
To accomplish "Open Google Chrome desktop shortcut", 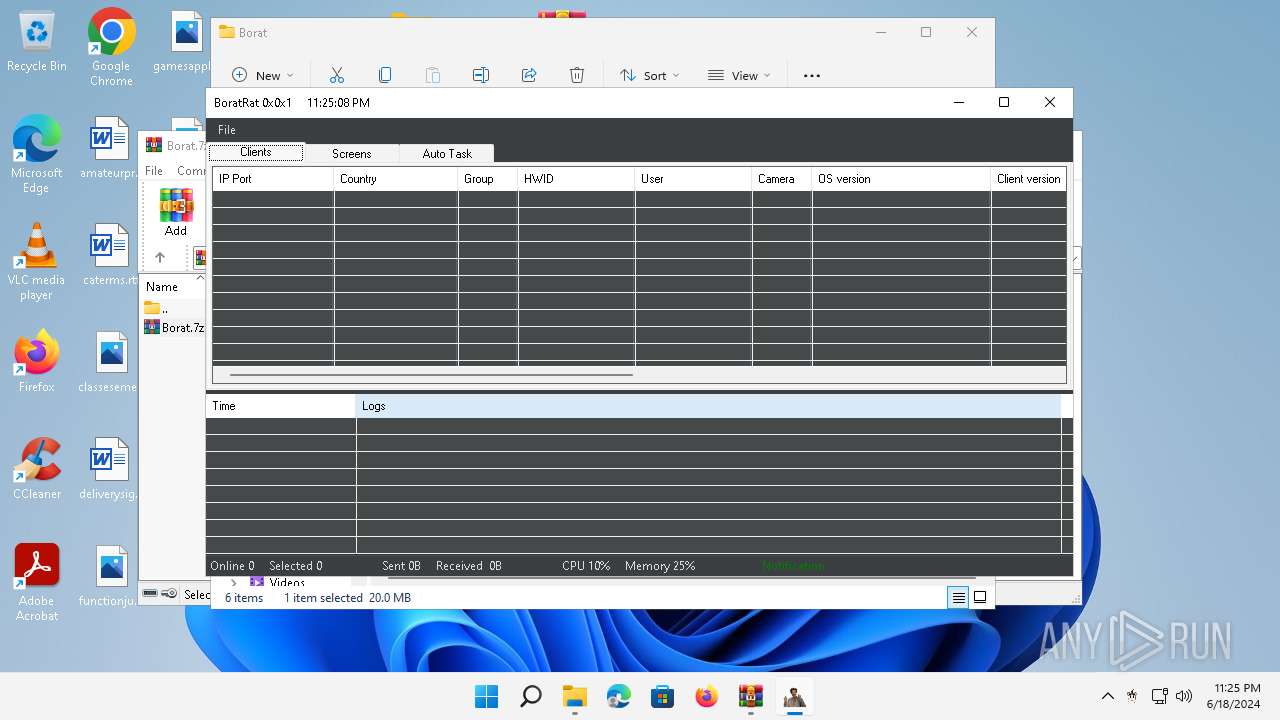I will click(111, 47).
